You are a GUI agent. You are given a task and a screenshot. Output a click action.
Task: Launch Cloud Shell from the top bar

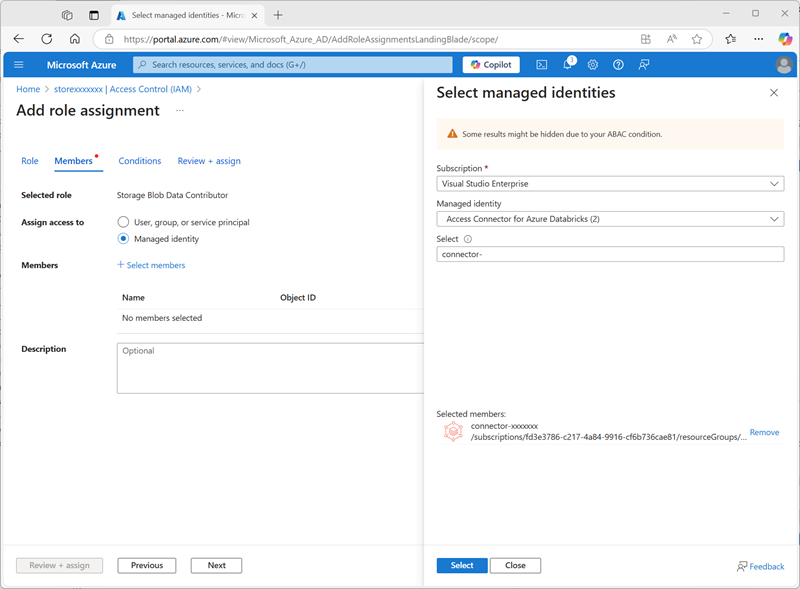(542, 65)
